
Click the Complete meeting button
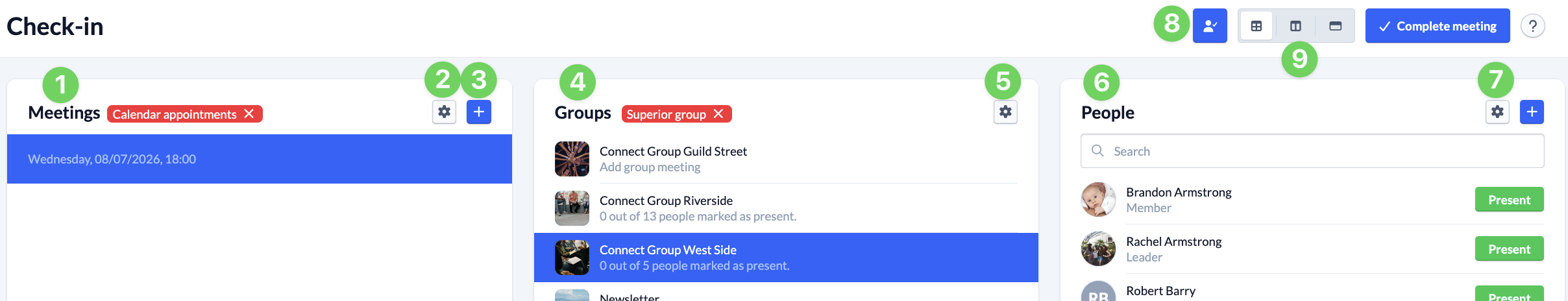pos(1438,26)
